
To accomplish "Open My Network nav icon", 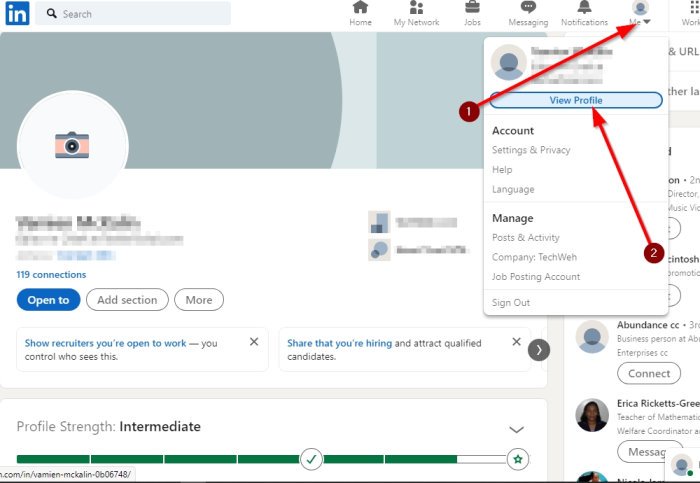I will [416, 8].
